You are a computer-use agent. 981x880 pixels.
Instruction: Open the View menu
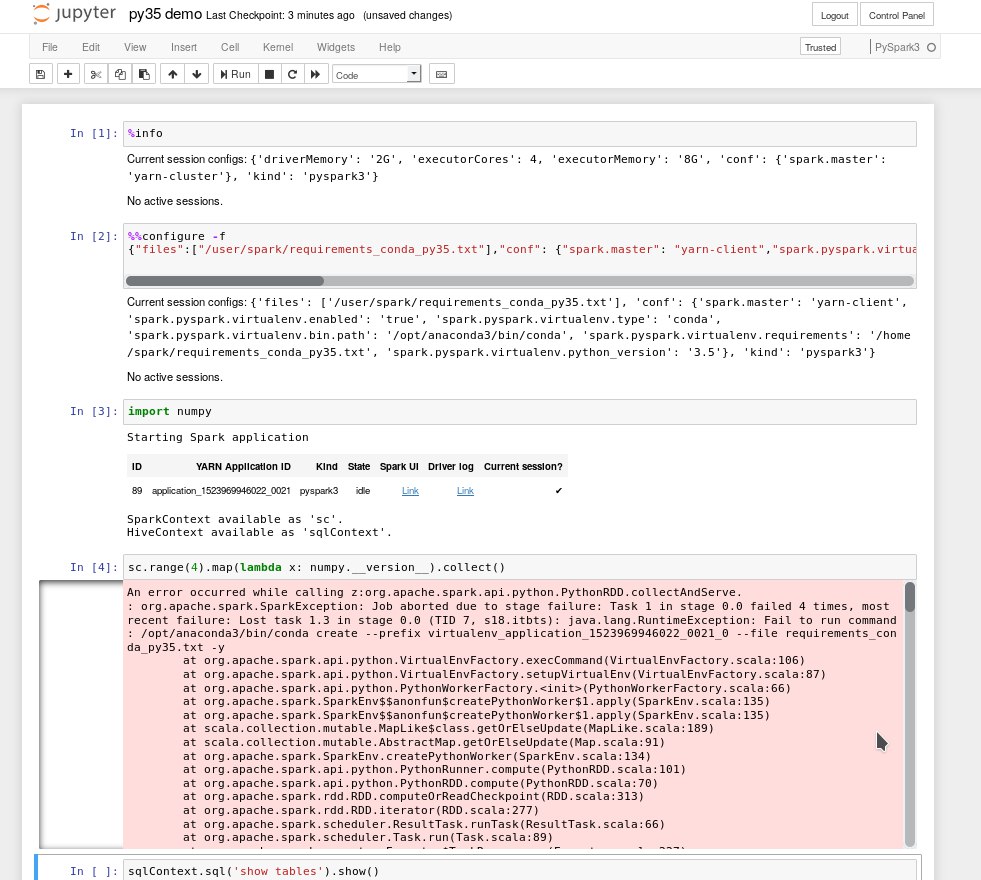coord(135,47)
